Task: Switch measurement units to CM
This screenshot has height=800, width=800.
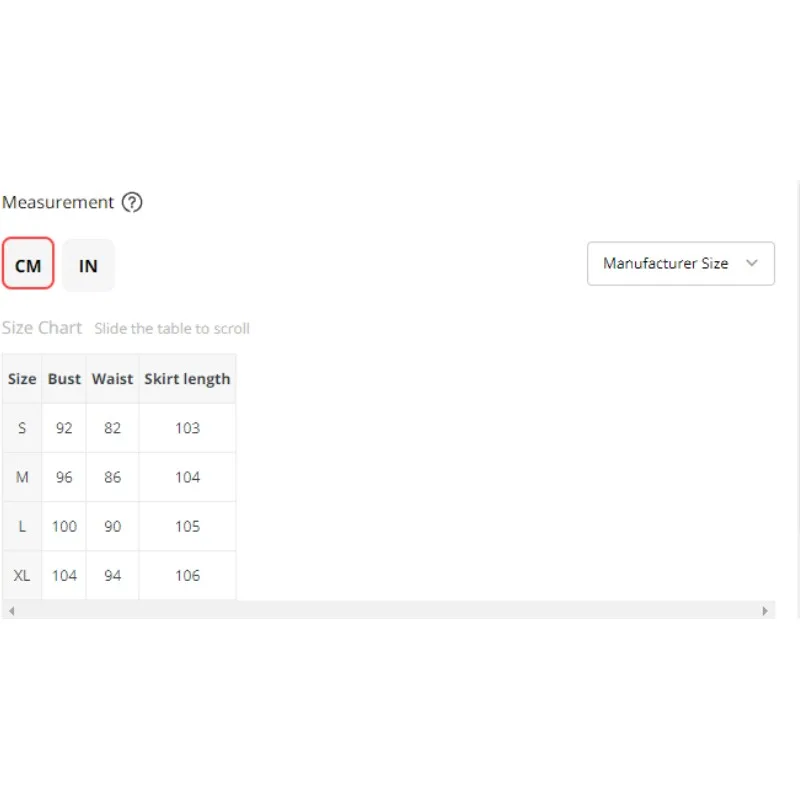Action: 28,265
